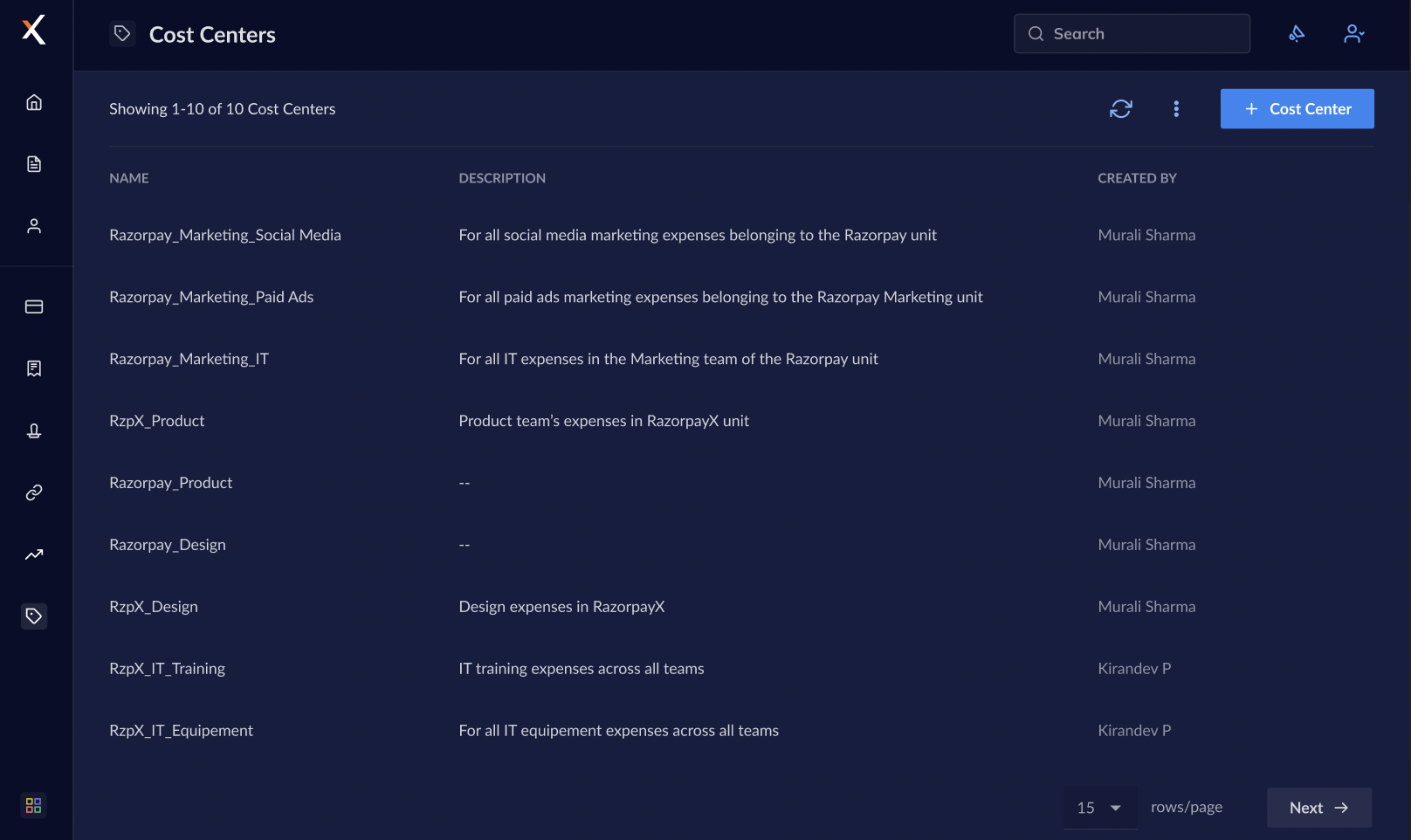Open the receipt invoice icon in sidebar

click(34, 368)
